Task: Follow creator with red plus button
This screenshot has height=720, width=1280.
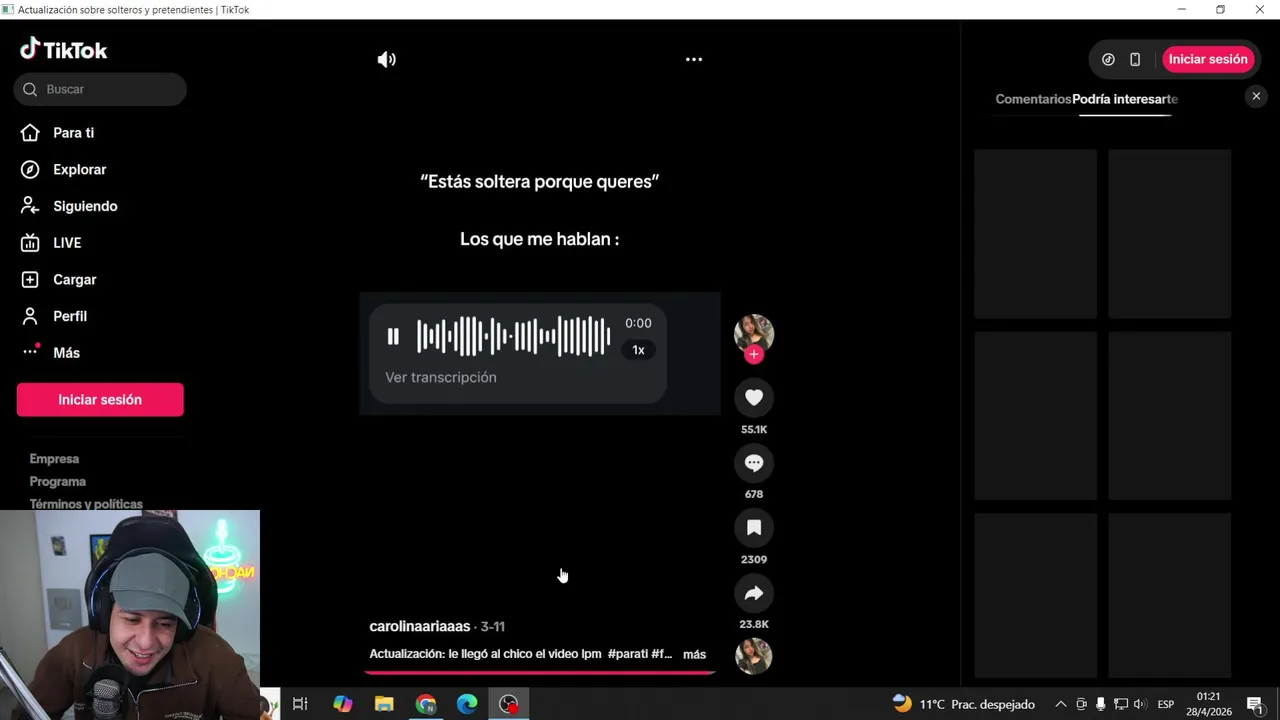Action: (754, 354)
